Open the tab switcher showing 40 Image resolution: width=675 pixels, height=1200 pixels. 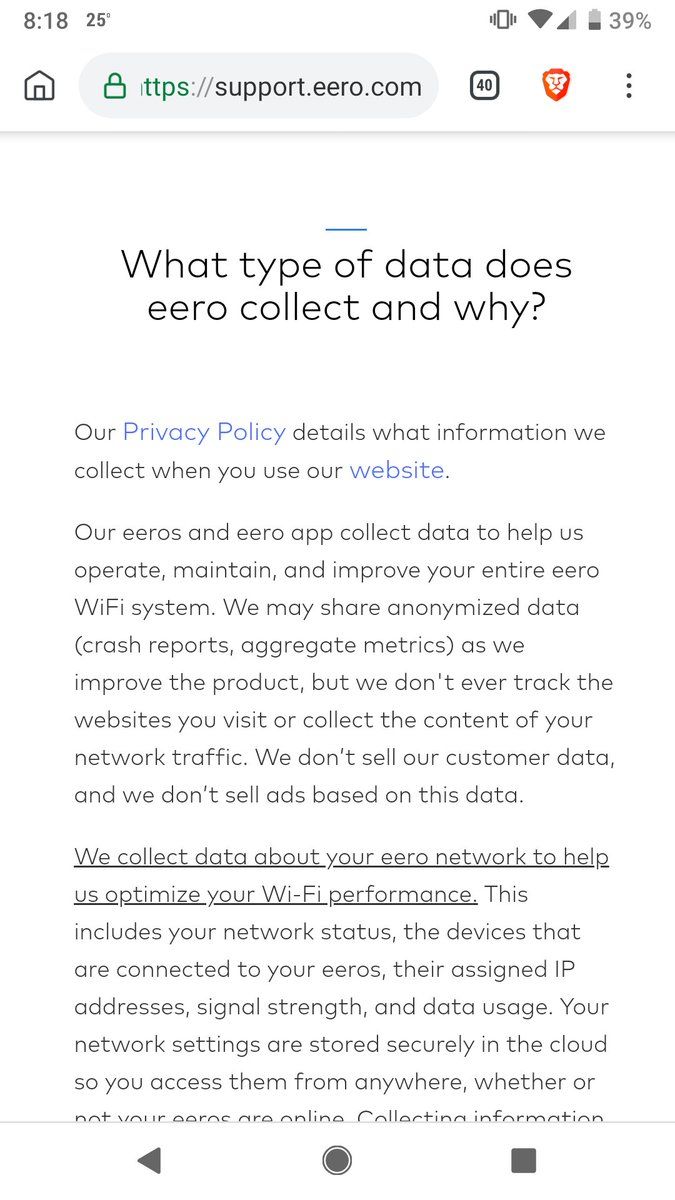click(x=484, y=86)
